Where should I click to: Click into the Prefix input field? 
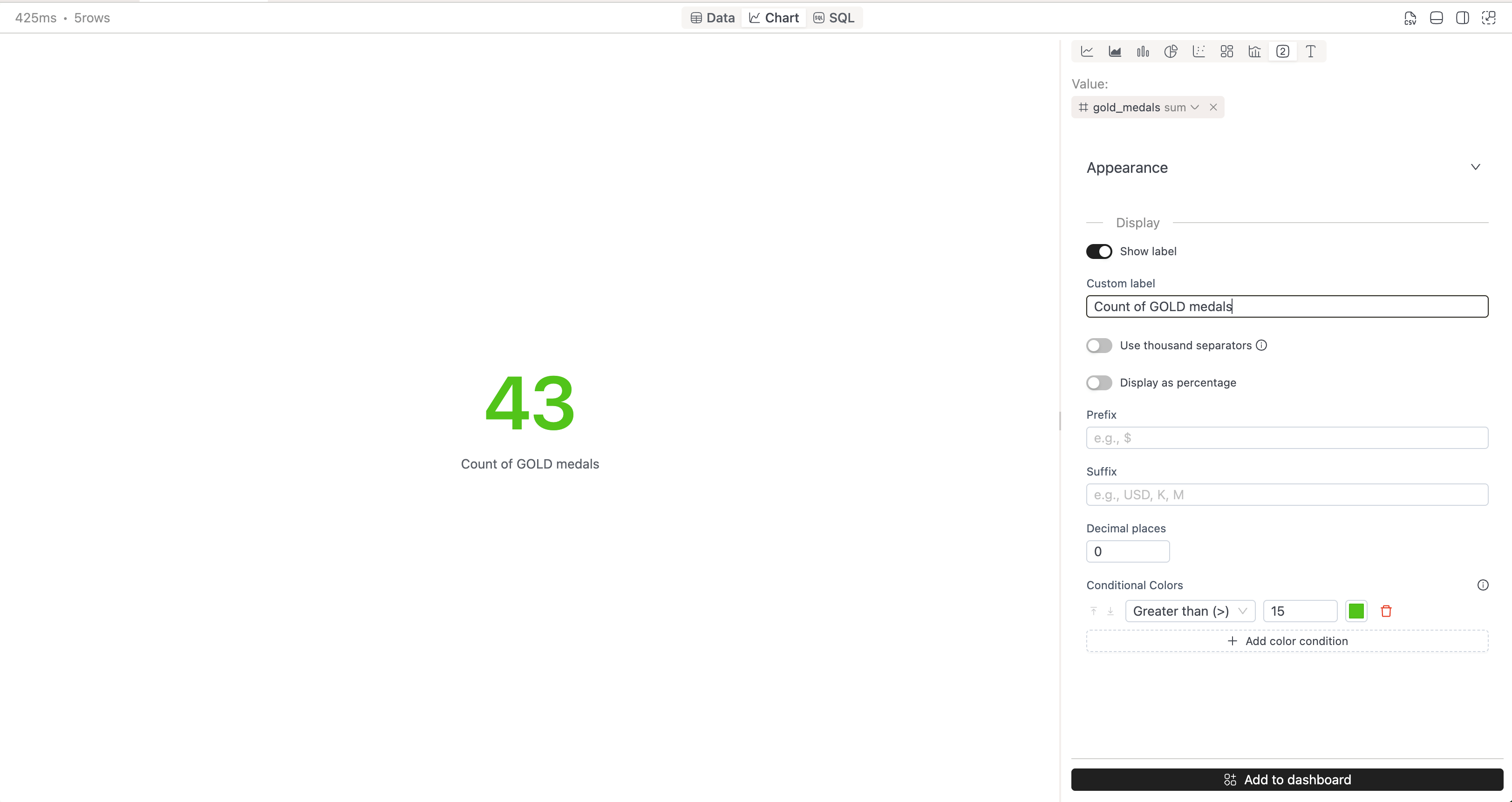point(1287,438)
